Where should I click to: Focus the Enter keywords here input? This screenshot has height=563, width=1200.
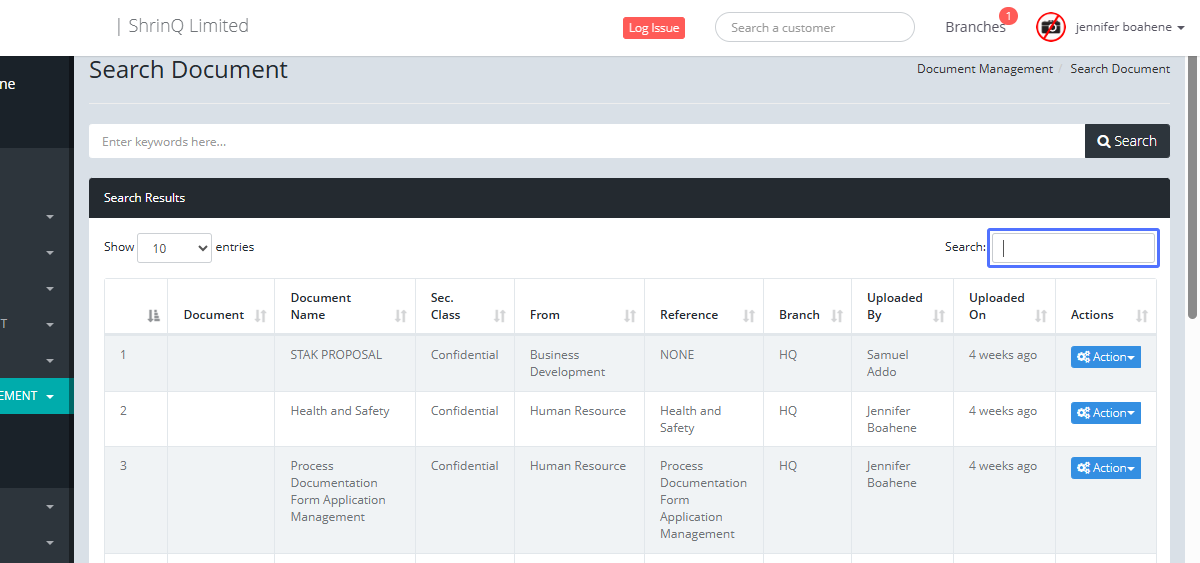[586, 141]
